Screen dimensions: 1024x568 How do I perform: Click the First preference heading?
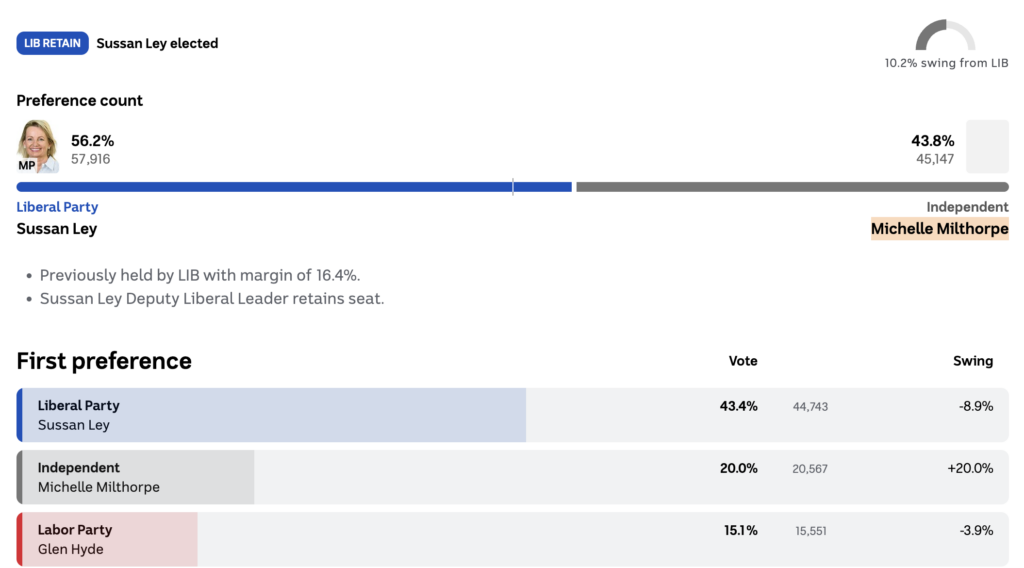(104, 361)
